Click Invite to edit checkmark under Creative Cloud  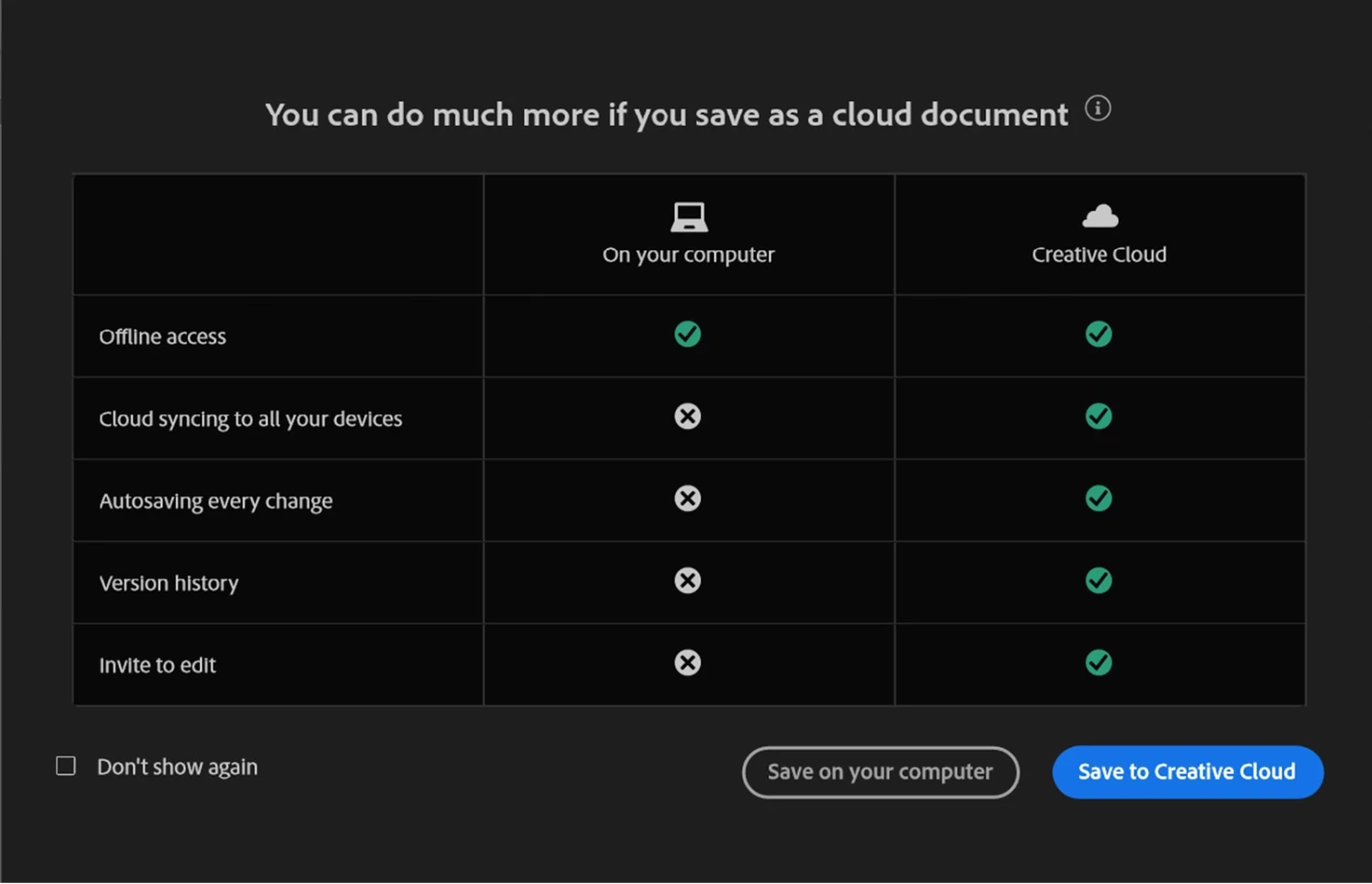pos(1099,663)
